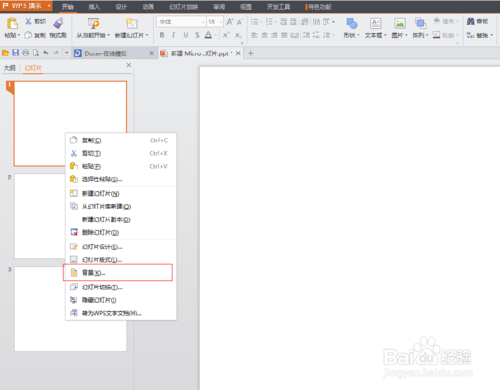Click the numbered list icon
Image resolution: width=500 pixels, height=390 pixels.
(x=269, y=22)
